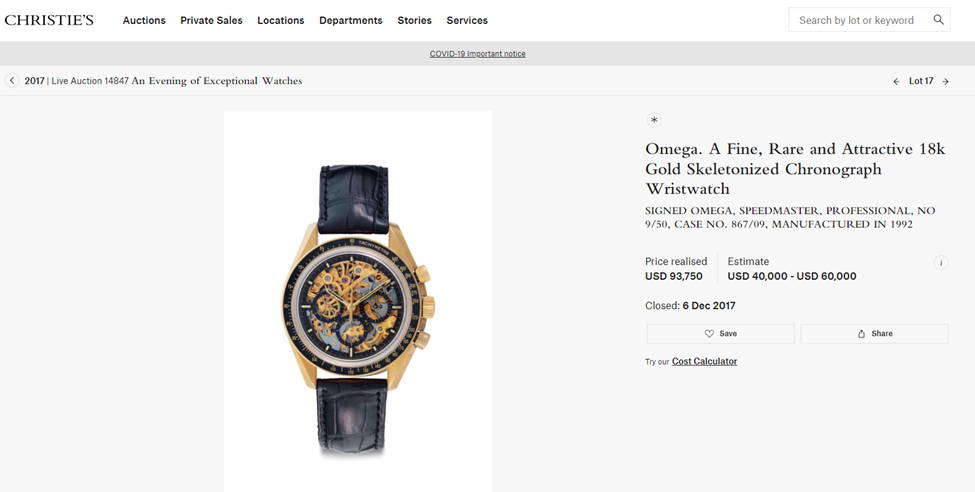Click the asterisk symbol above the title
Viewport: 975px width, 492px height.
654,120
